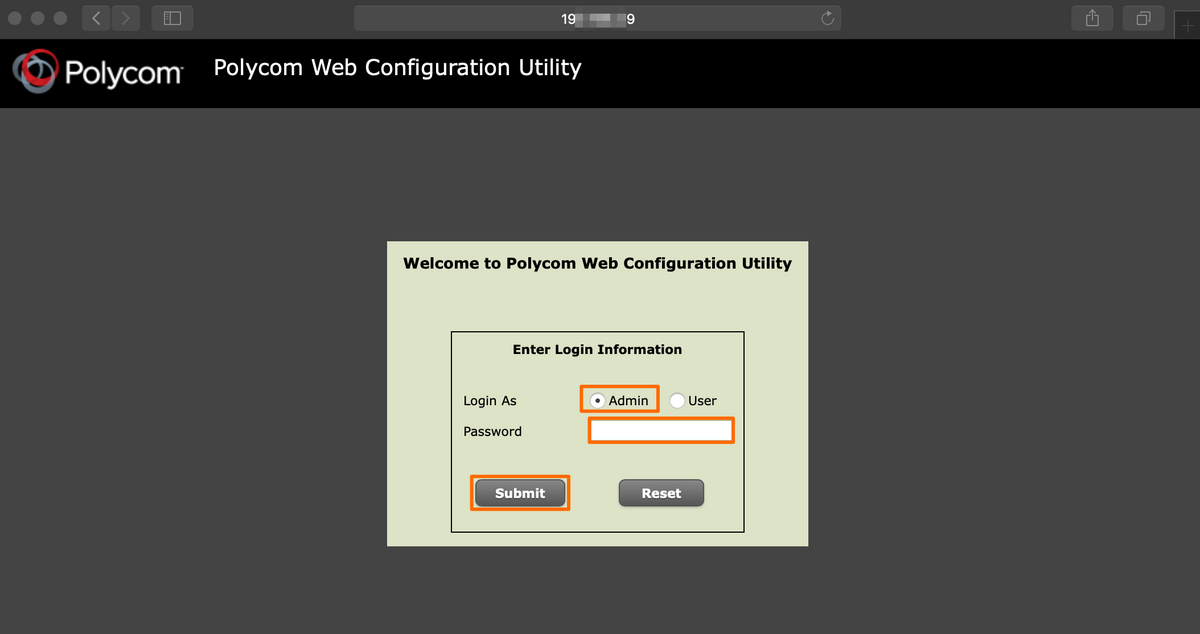This screenshot has height=634, width=1200.
Task: Show the Safari sidebar
Action: [x=172, y=18]
